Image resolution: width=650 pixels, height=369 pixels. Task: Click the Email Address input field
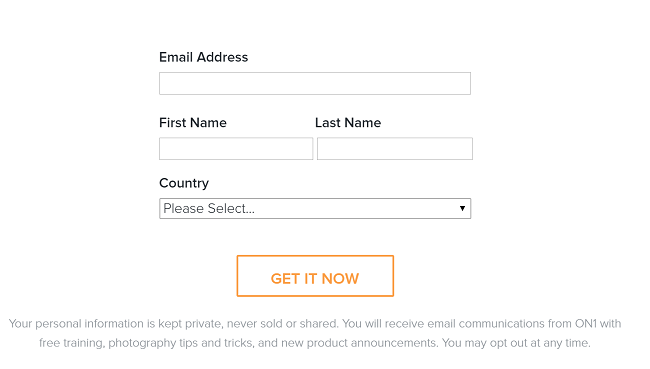click(315, 83)
